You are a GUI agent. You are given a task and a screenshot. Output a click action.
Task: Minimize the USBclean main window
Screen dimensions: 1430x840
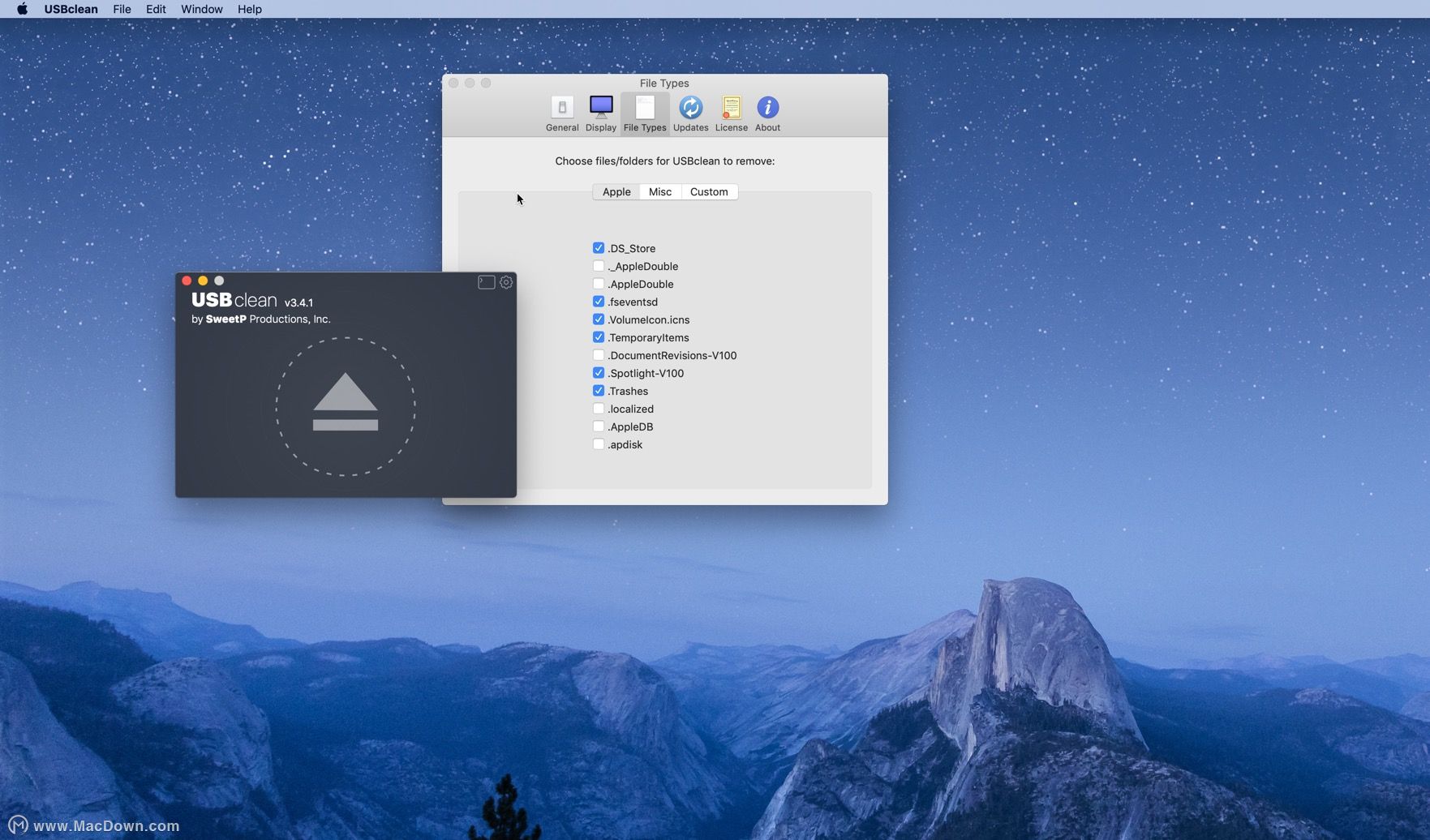click(x=203, y=281)
